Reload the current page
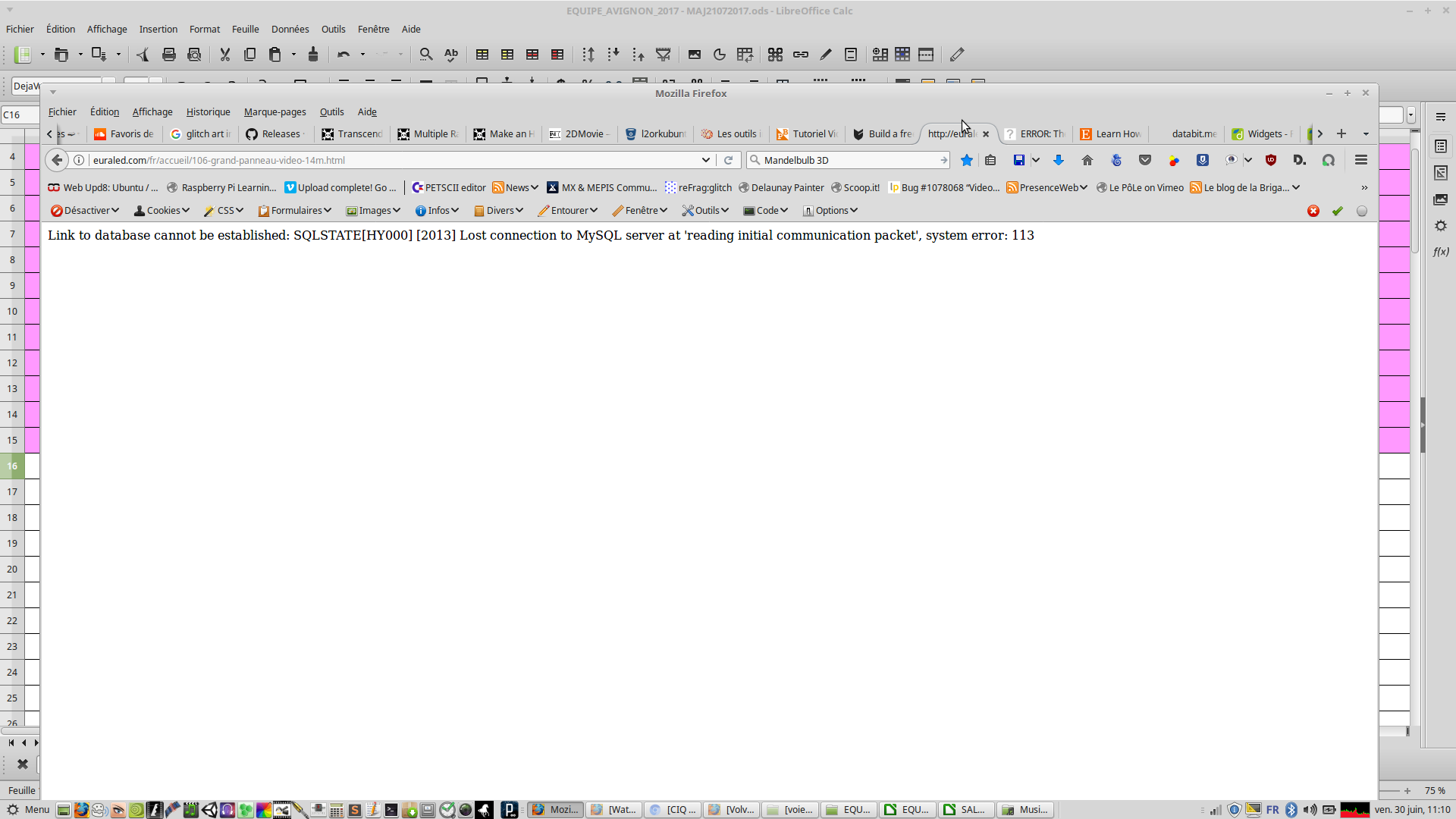The image size is (1456, 819). click(x=729, y=160)
